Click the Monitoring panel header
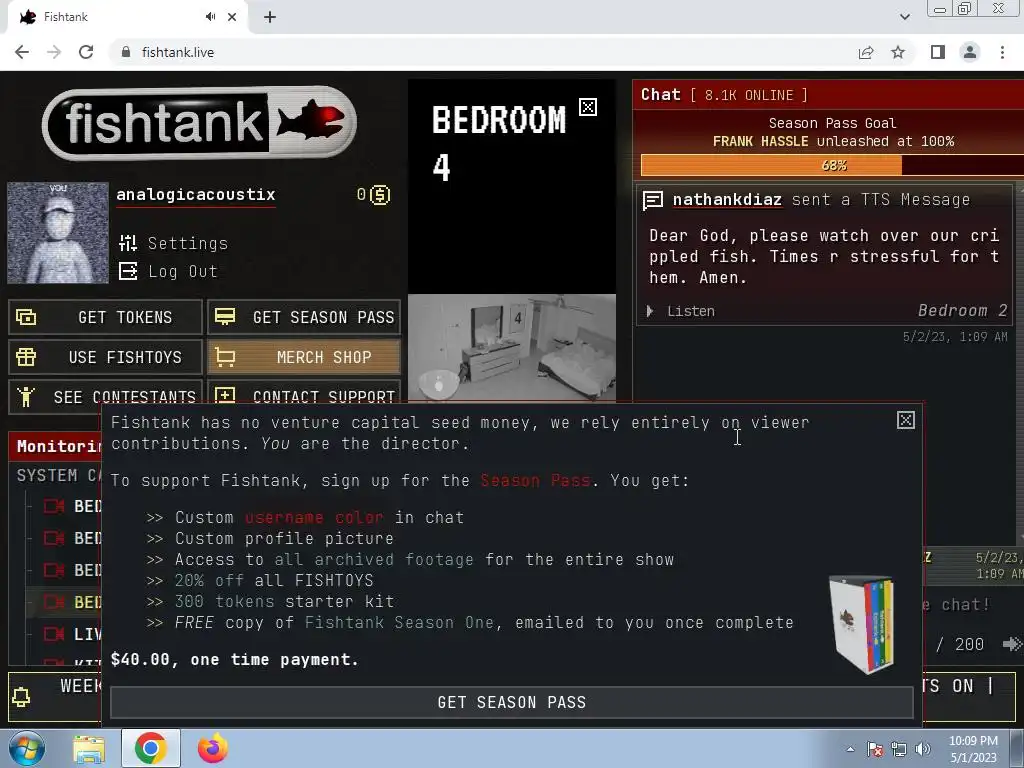1024x768 pixels. [57, 447]
